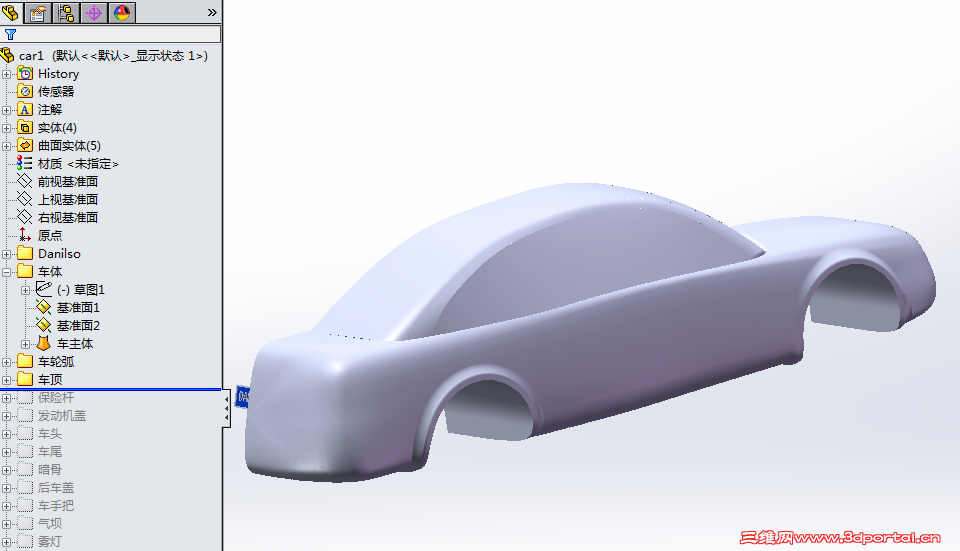960x551 pixels.
Task: Expand the 注解 node
Action: click(6, 110)
